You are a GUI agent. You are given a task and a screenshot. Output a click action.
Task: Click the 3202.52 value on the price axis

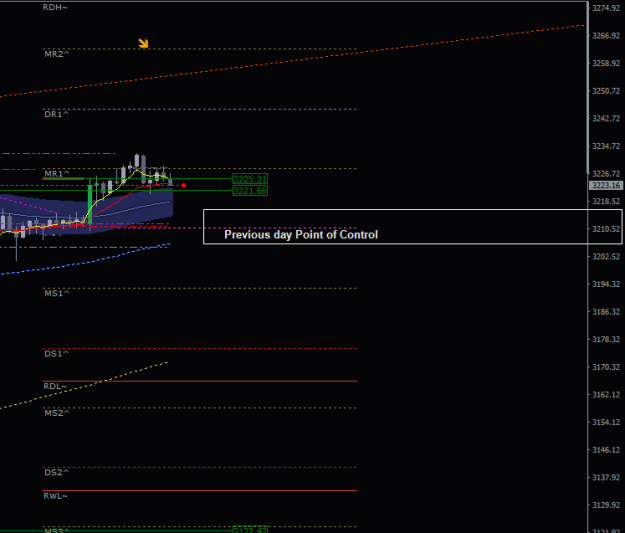tap(606, 256)
